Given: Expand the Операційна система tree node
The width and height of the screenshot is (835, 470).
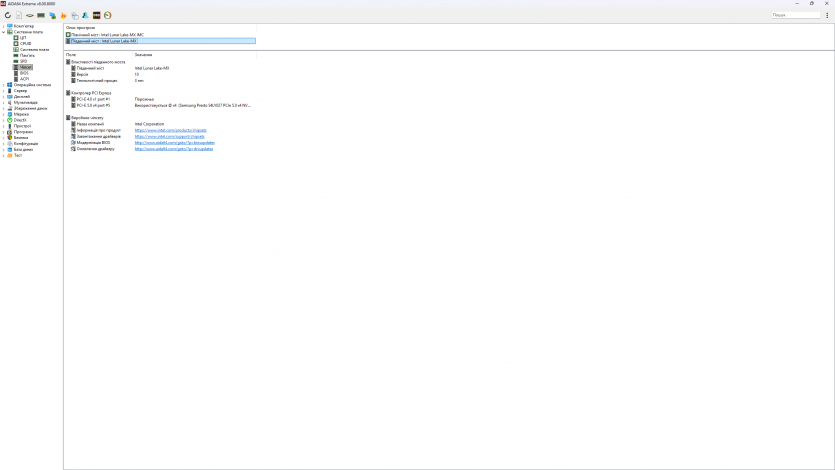Looking at the screenshot, I should [4, 85].
